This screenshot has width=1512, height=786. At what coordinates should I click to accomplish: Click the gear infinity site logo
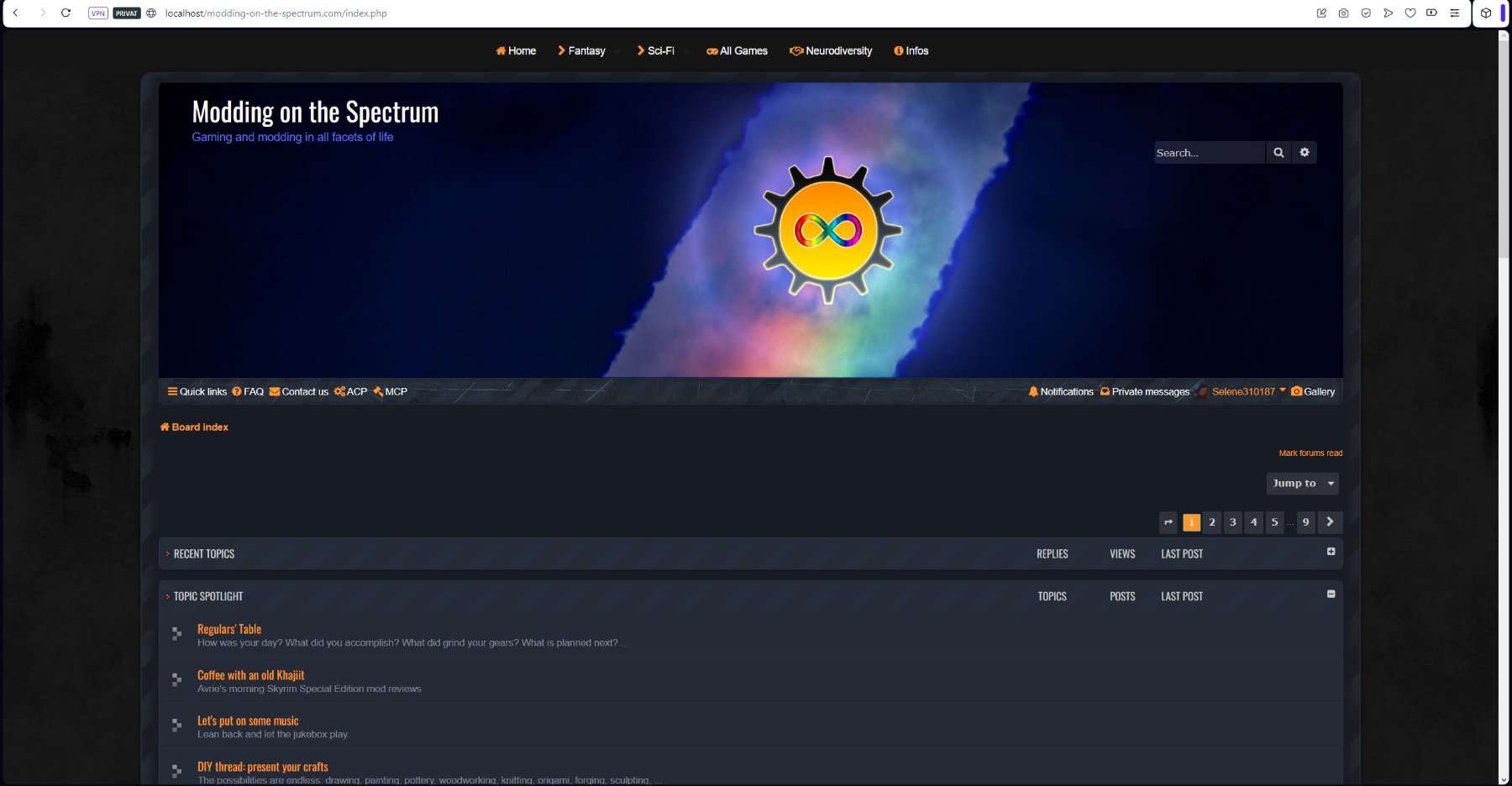point(827,230)
